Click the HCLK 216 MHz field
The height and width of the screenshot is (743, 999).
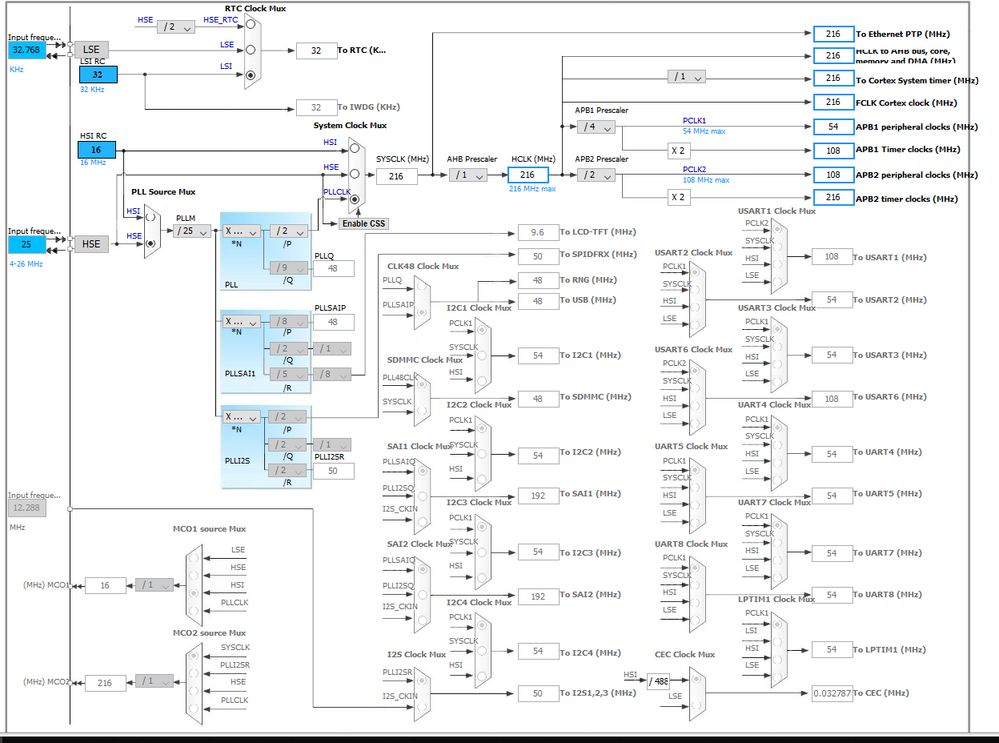pos(528,175)
